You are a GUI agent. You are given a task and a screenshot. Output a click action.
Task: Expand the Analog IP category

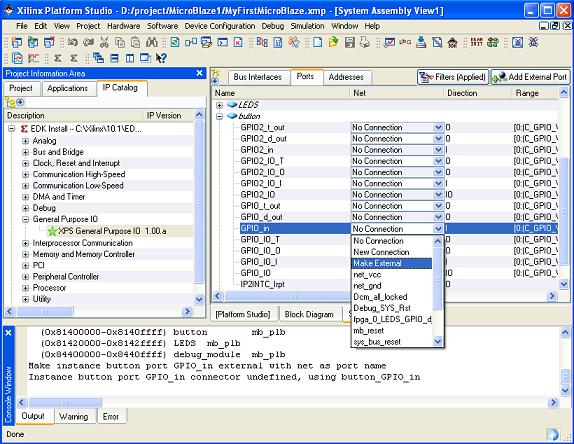(x=25, y=141)
